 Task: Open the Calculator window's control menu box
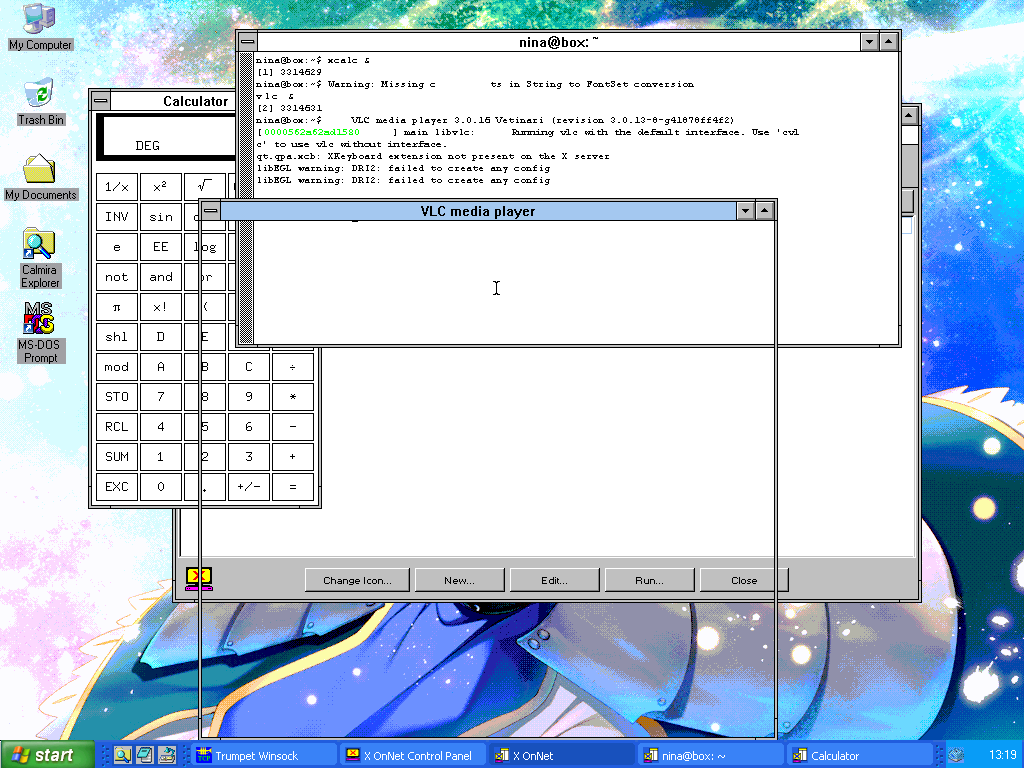[x=99, y=101]
